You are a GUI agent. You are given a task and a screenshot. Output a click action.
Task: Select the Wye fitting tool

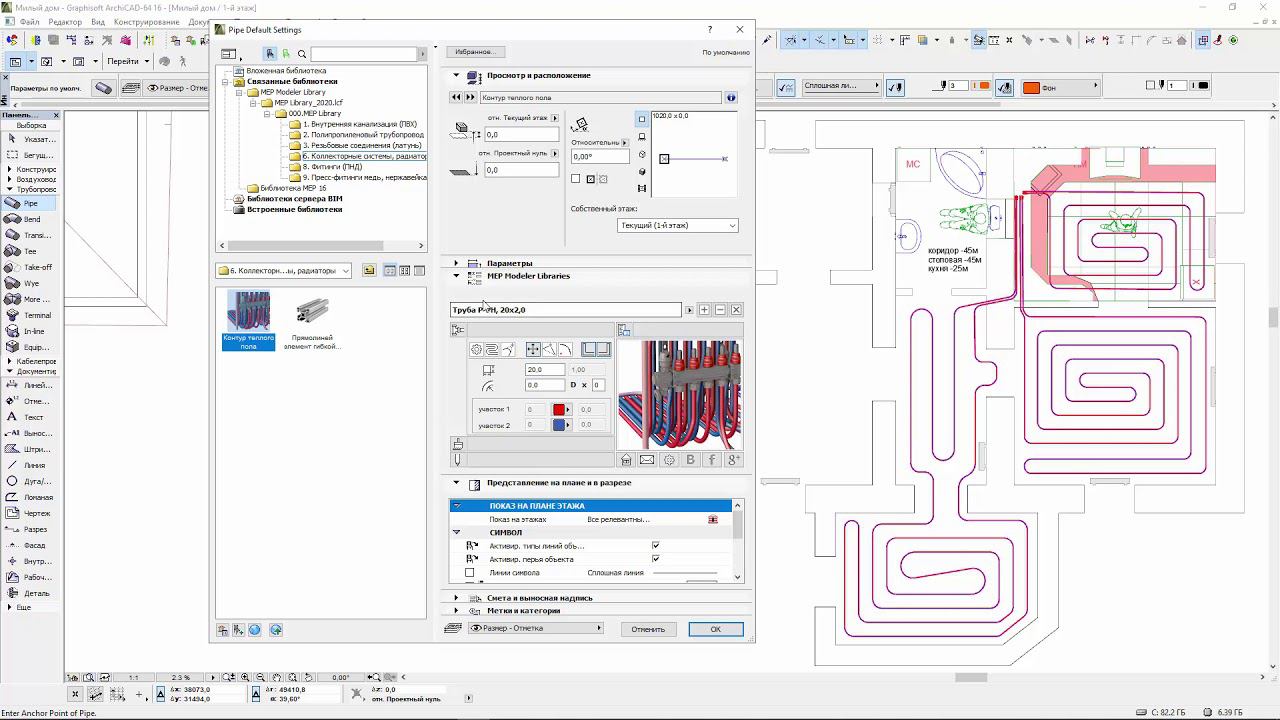(31, 283)
